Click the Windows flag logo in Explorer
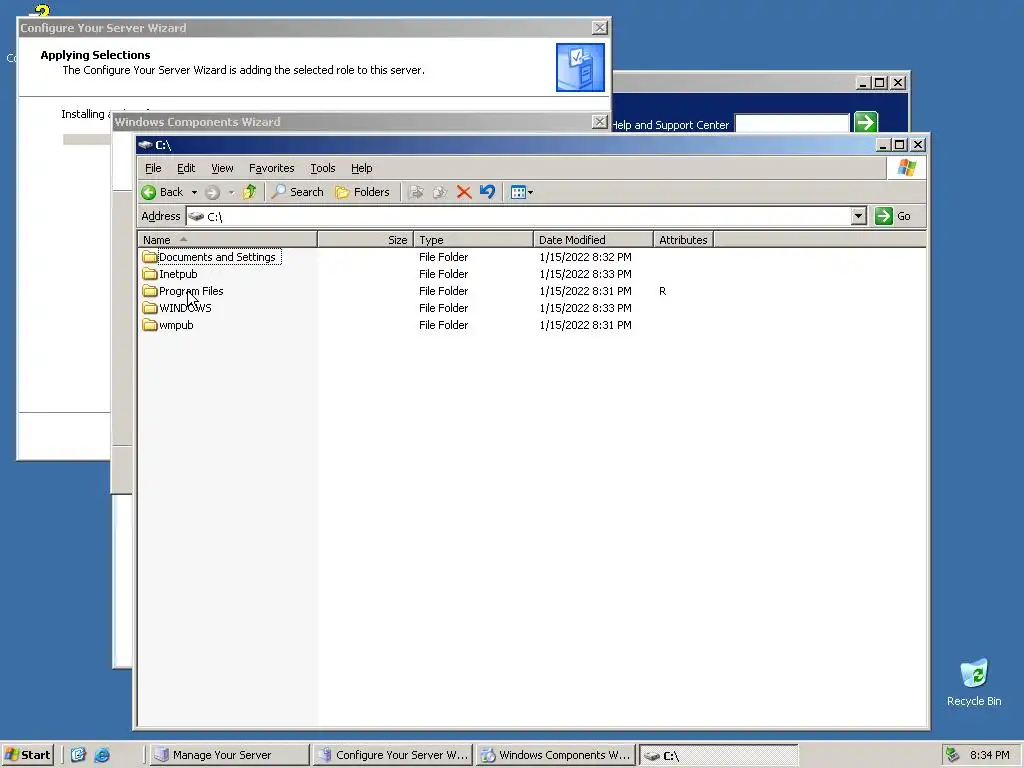This screenshot has height=768, width=1024. pyautogui.click(x=906, y=168)
